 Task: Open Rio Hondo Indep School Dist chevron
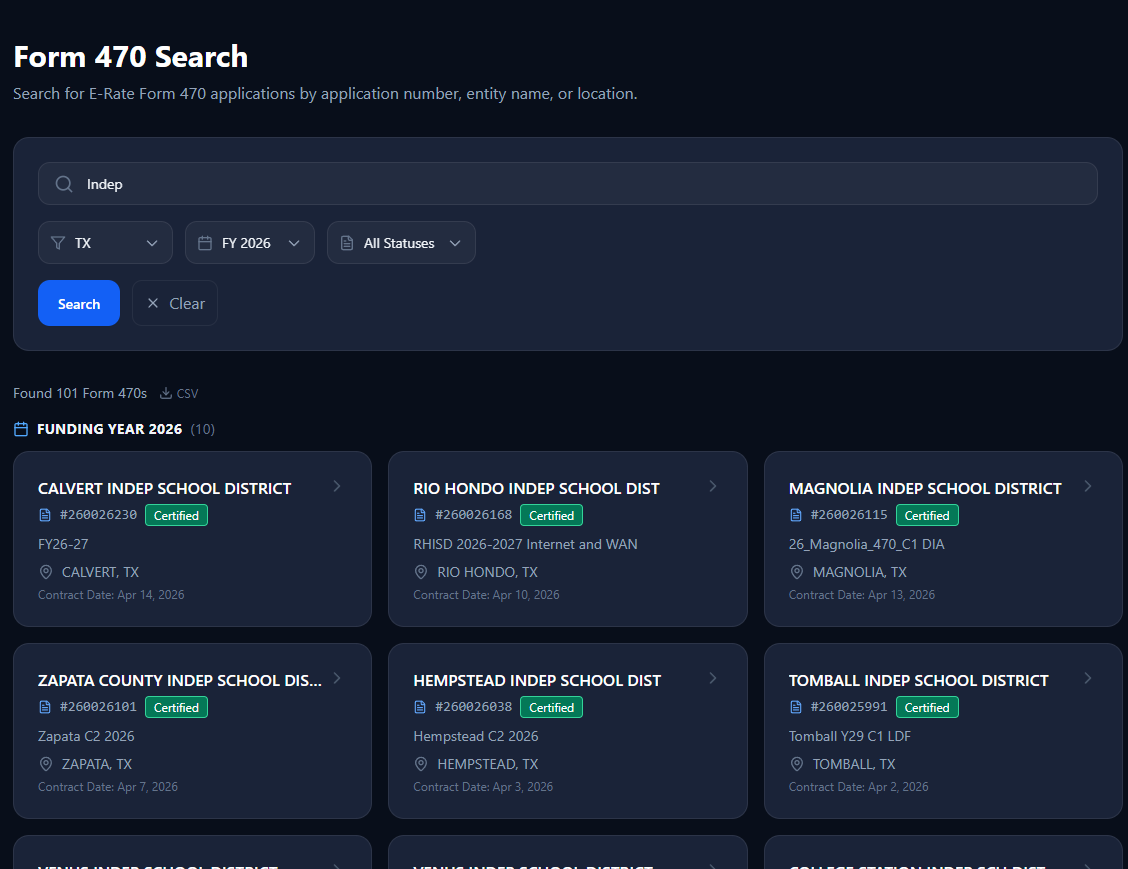pyautogui.click(x=713, y=486)
